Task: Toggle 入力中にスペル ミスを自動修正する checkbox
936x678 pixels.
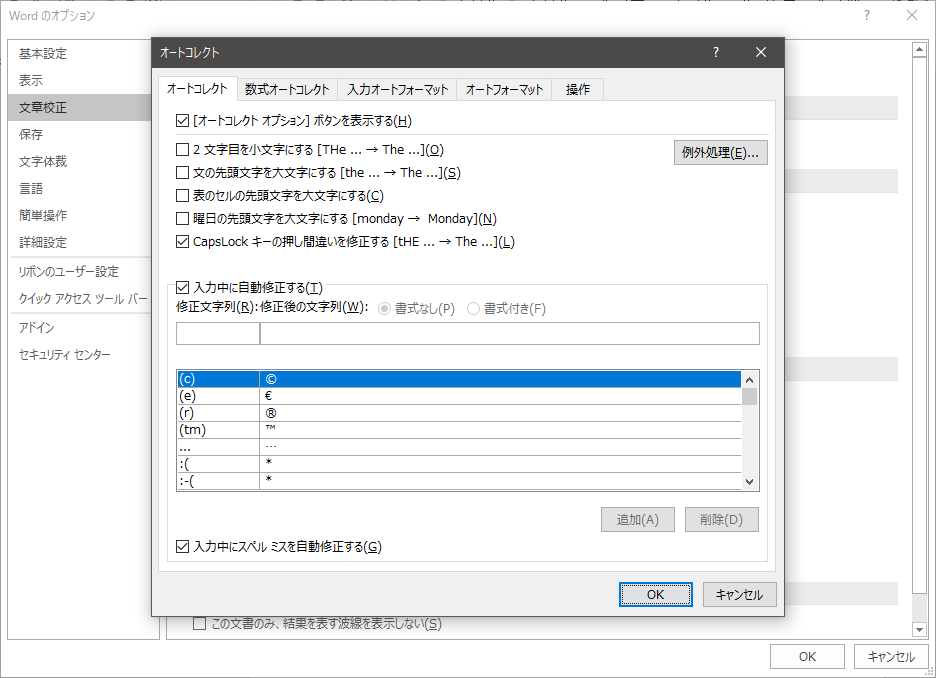Action: (183, 546)
